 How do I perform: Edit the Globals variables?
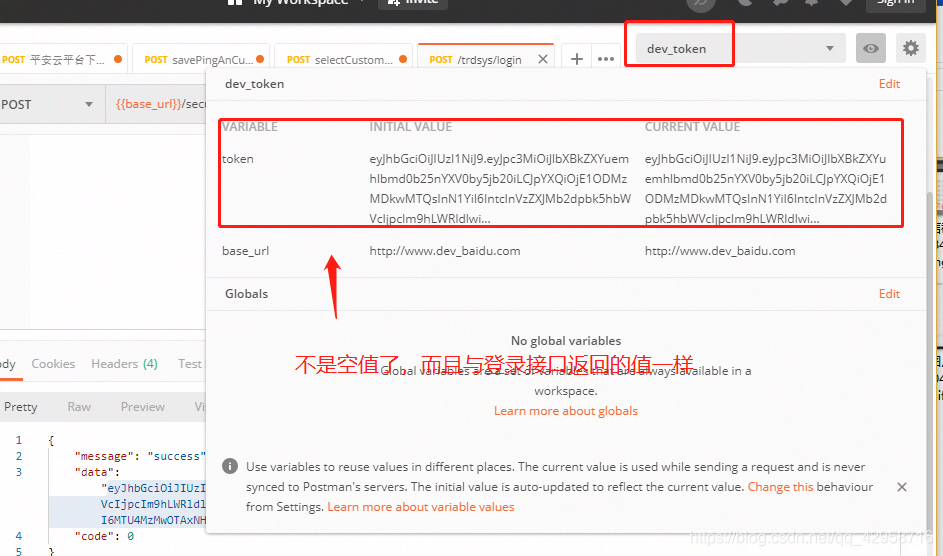pyautogui.click(x=889, y=293)
